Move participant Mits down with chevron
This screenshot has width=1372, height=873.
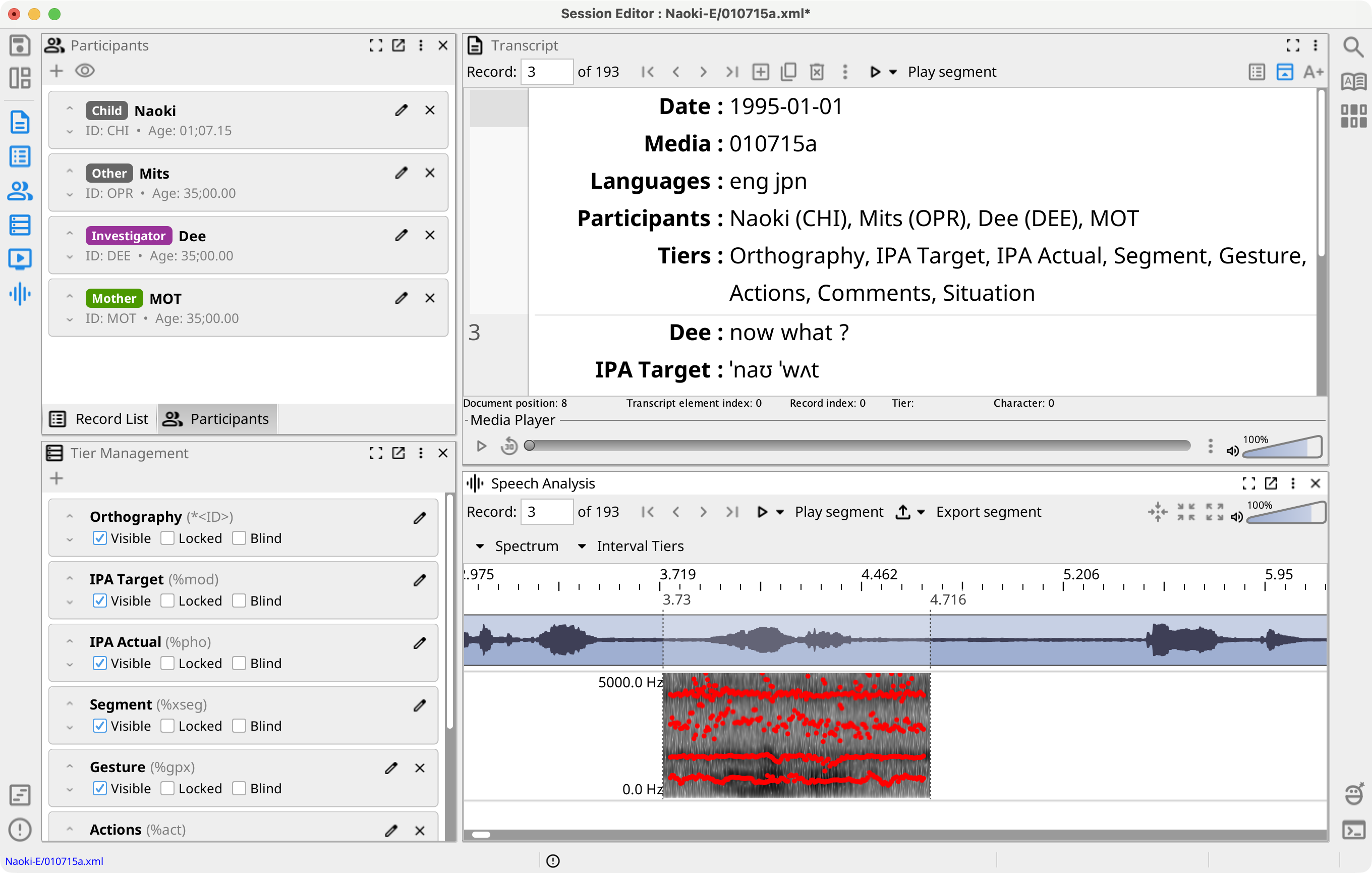69,194
